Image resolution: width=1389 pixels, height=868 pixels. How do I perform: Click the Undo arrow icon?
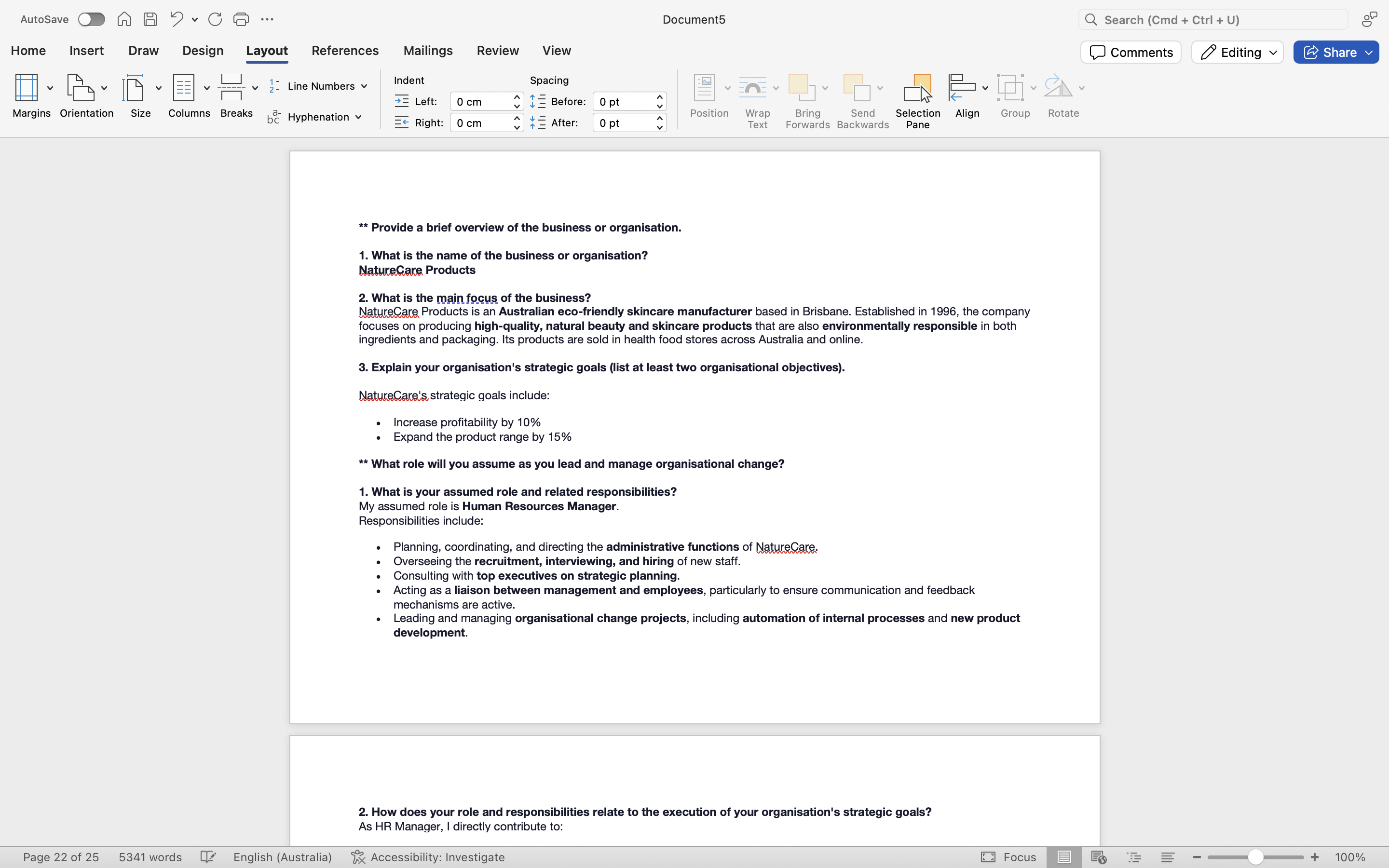(x=176, y=19)
